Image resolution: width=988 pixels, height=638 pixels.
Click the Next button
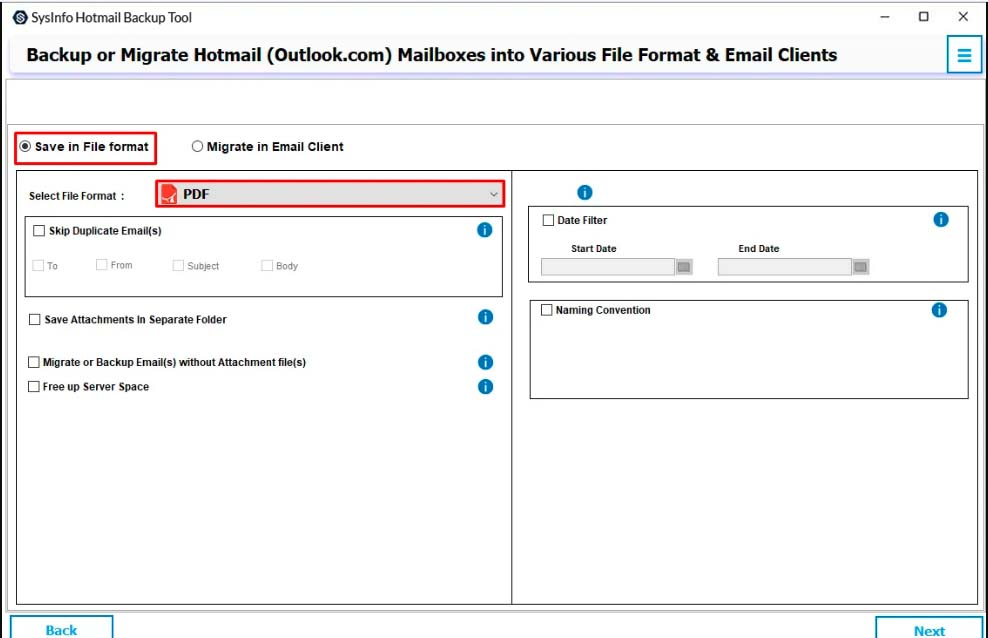929,627
